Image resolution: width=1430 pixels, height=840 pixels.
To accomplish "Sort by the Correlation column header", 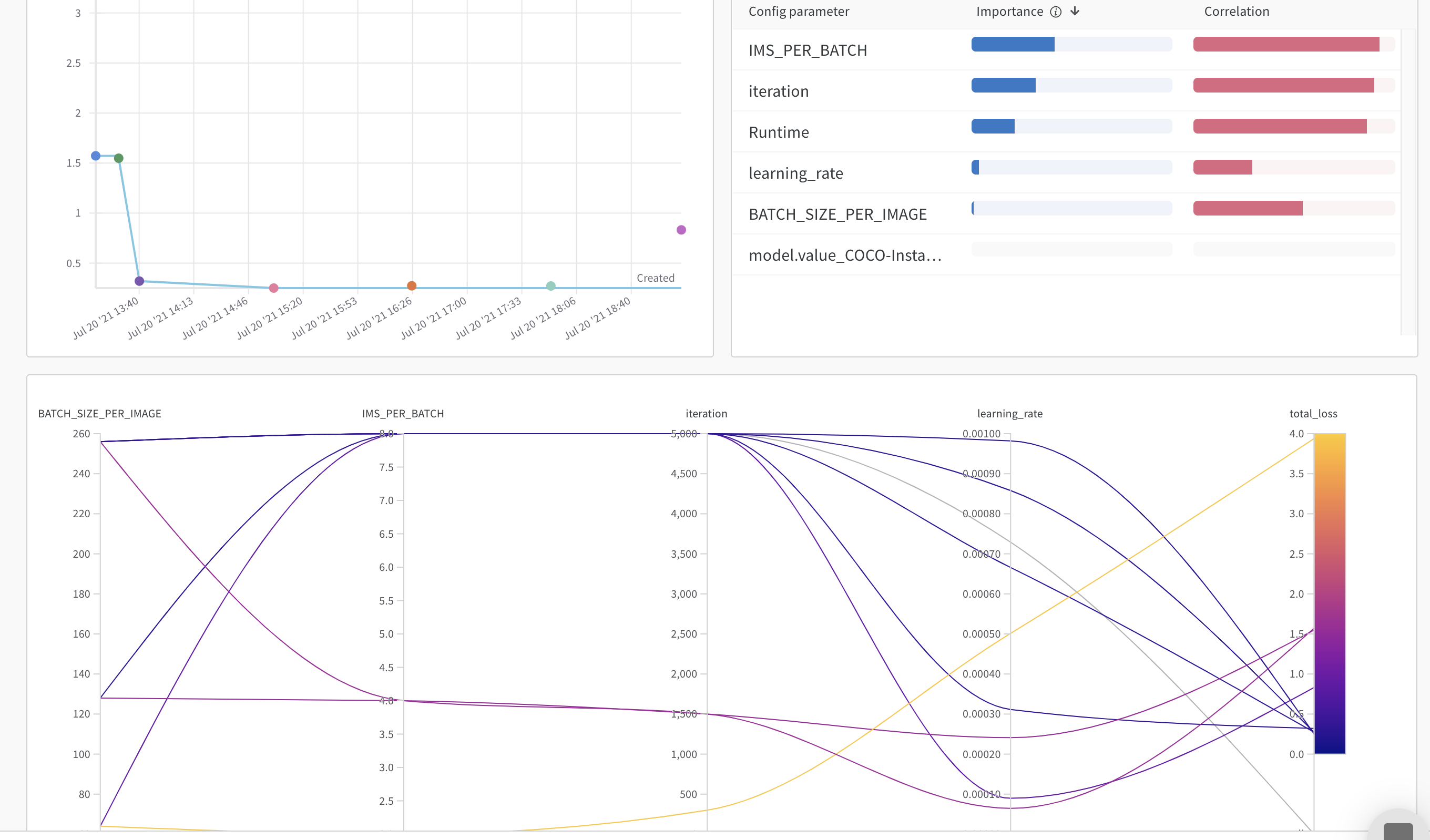I will pyautogui.click(x=1237, y=12).
